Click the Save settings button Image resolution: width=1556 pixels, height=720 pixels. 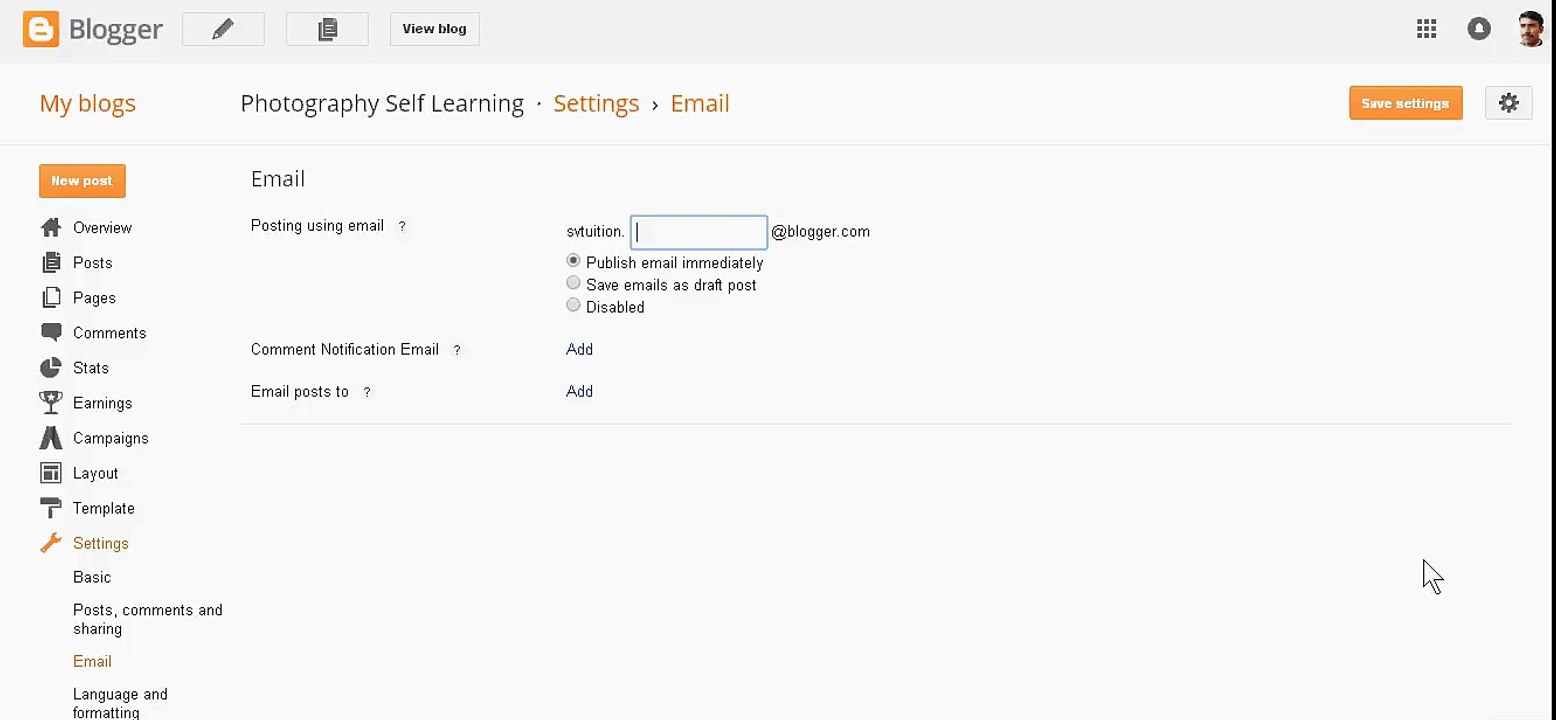pyautogui.click(x=1405, y=103)
